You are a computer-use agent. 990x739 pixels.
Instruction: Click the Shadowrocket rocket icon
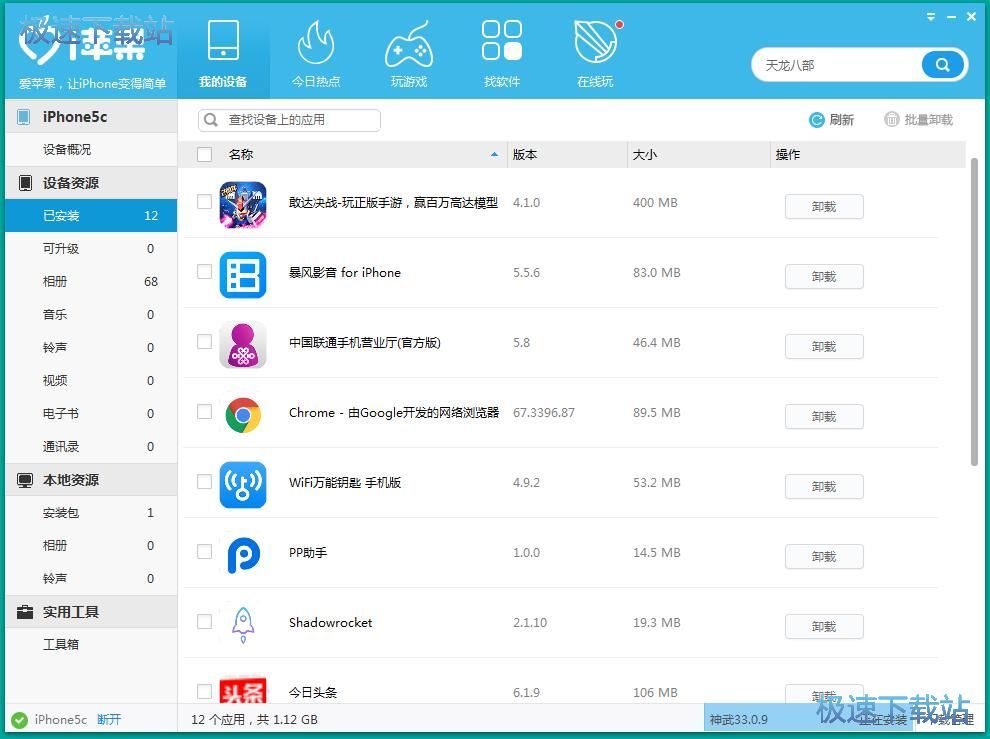point(243,625)
